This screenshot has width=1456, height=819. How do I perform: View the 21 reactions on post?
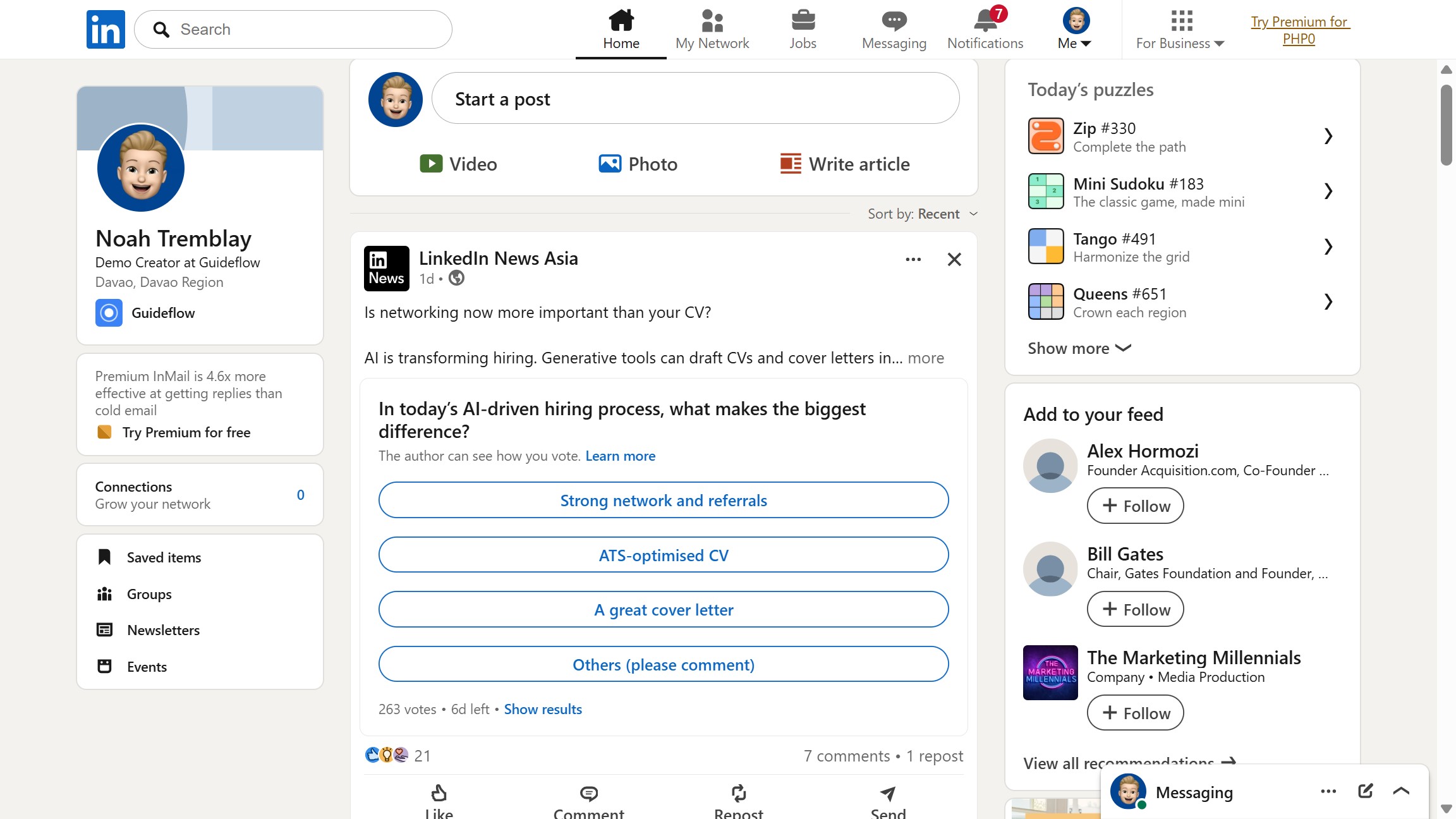tap(398, 756)
